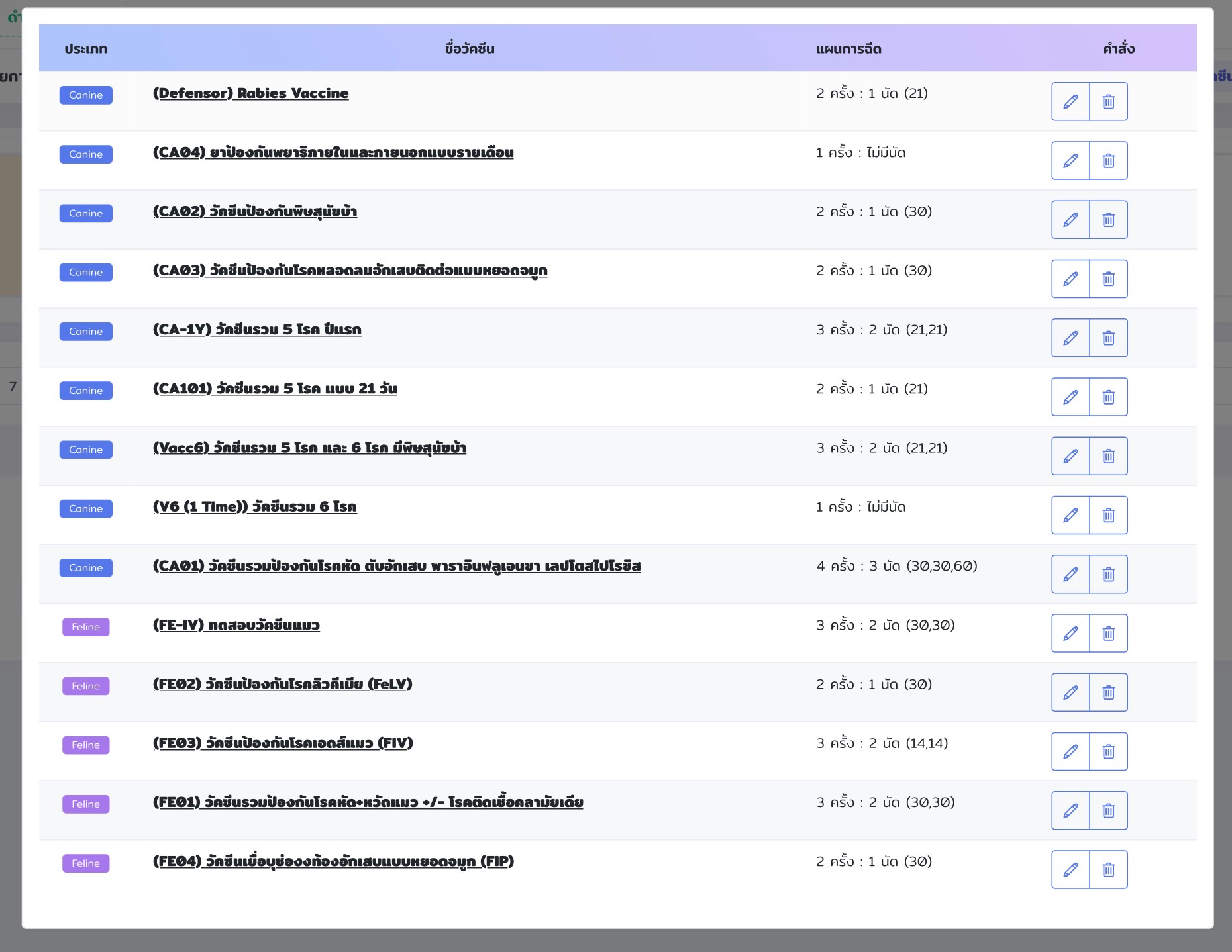Click the Canine tag on the CA101 row
This screenshot has height=952, width=1232.
point(86,391)
